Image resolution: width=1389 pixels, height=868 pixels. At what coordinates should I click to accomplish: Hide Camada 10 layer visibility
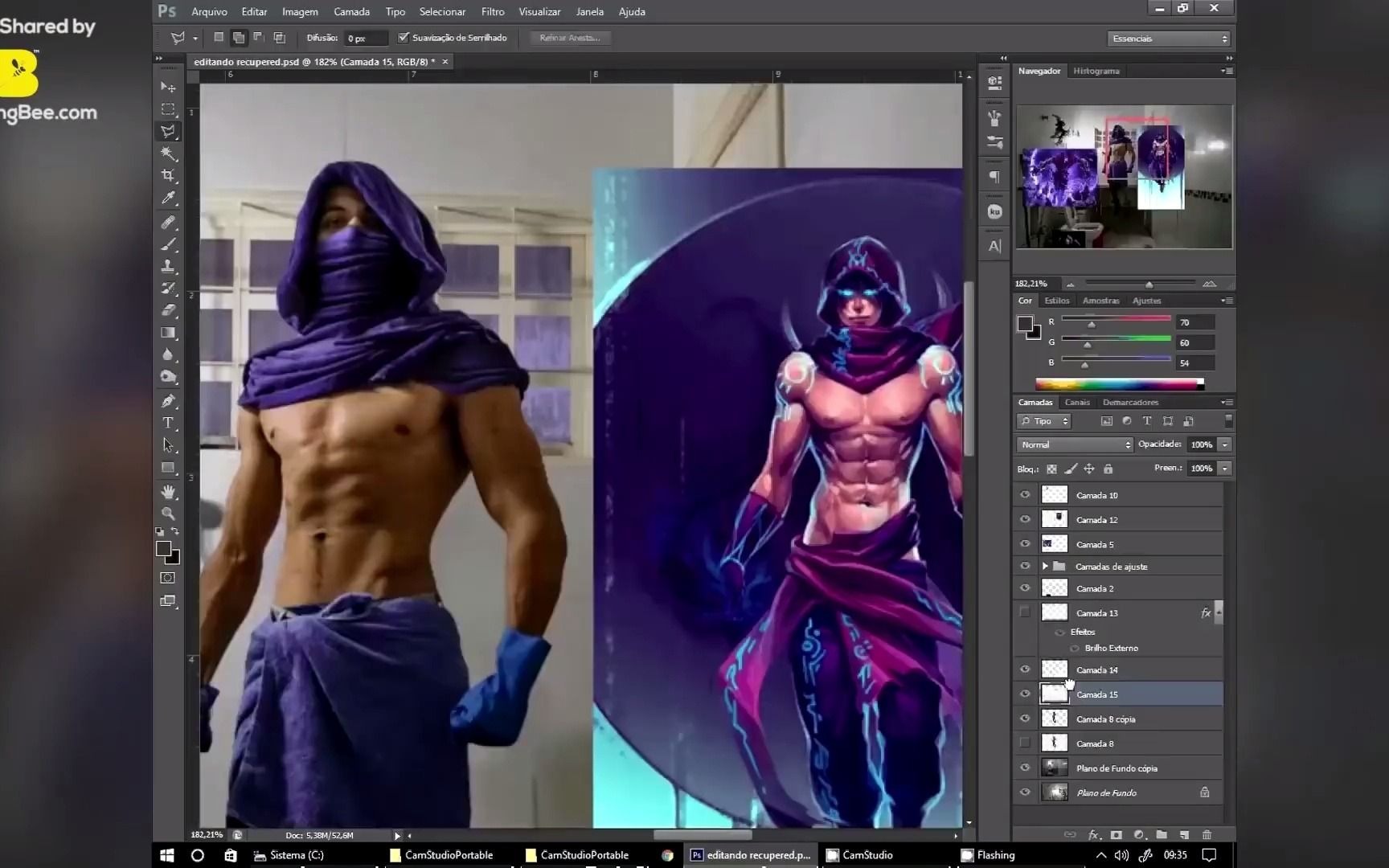coord(1025,495)
